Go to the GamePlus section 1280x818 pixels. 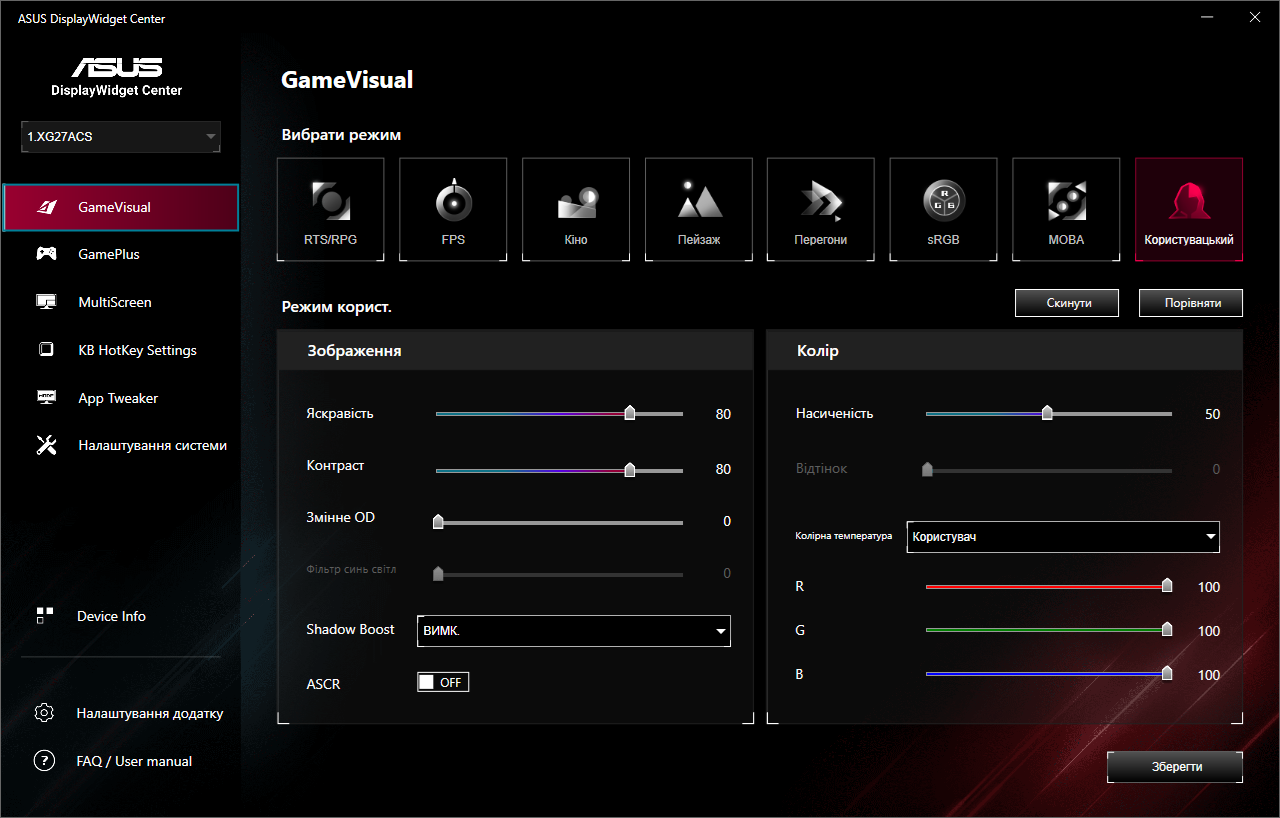click(x=121, y=254)
